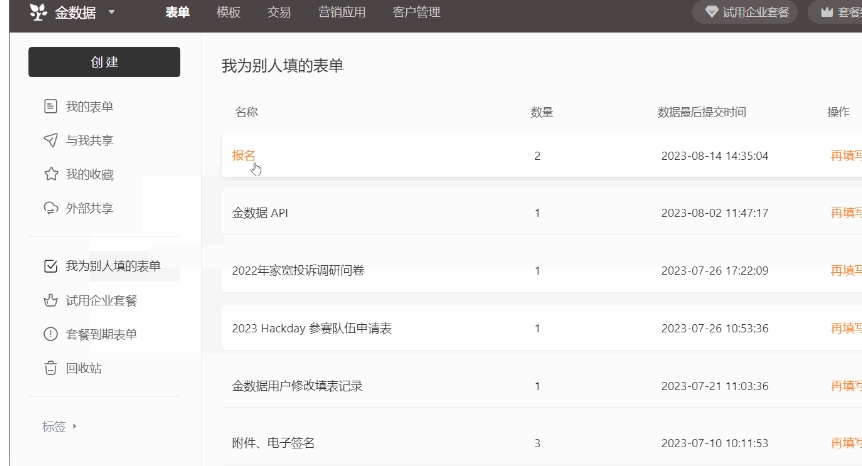
Task: Click the 我为别人填的表单 page heading
Action: [x=283, y=66]
